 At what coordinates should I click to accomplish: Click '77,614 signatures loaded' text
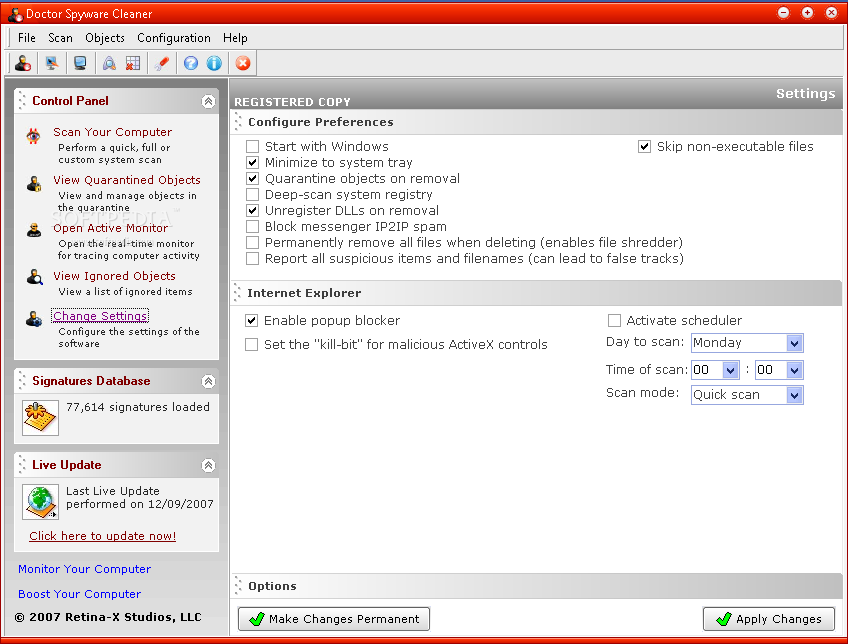pyautogui.click(x=138, y=407)
